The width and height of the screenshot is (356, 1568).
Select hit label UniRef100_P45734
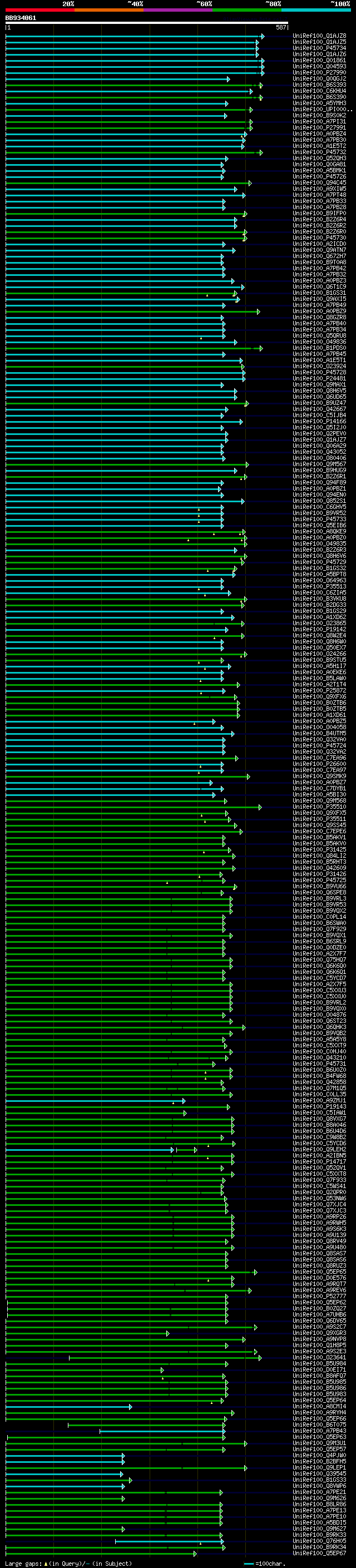319,48
